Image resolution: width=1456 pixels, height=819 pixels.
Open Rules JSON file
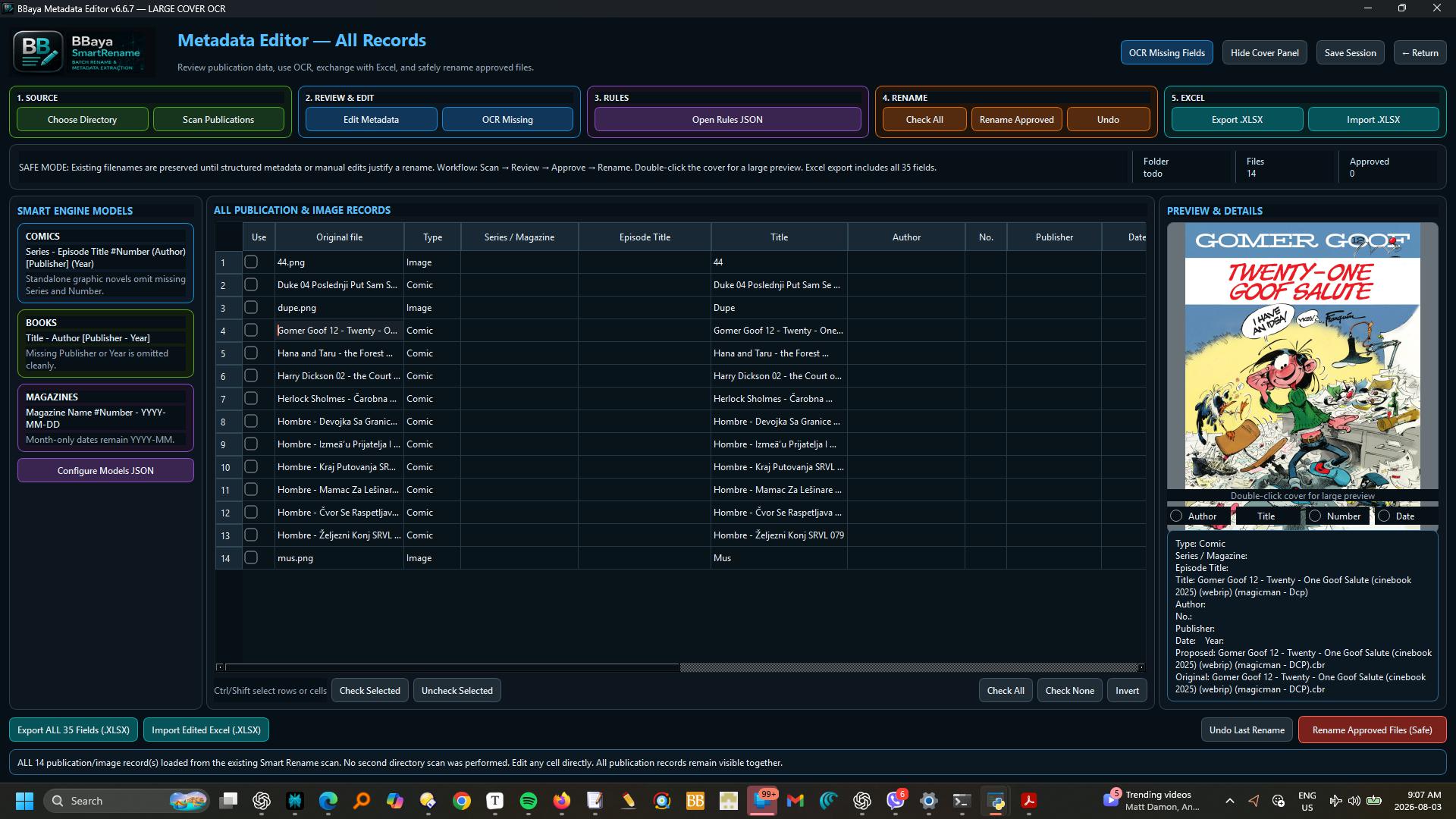(727, 119)
